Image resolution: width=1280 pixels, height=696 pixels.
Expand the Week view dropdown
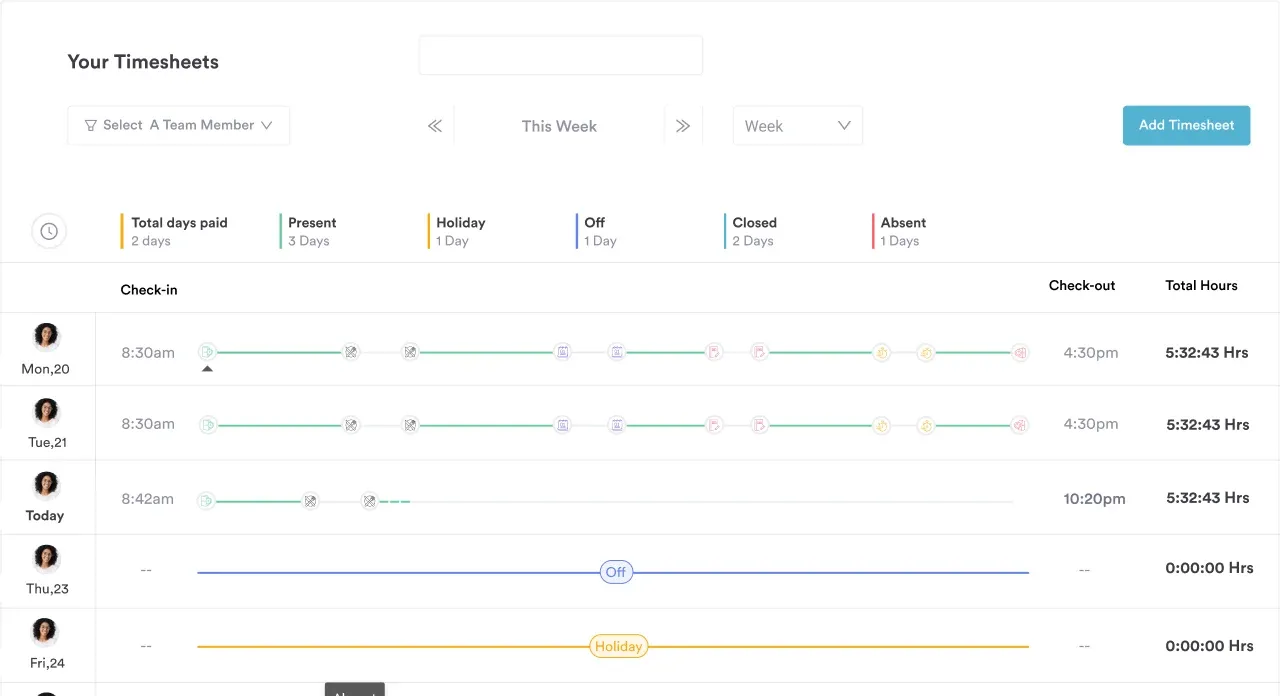(x=797, y=126)
